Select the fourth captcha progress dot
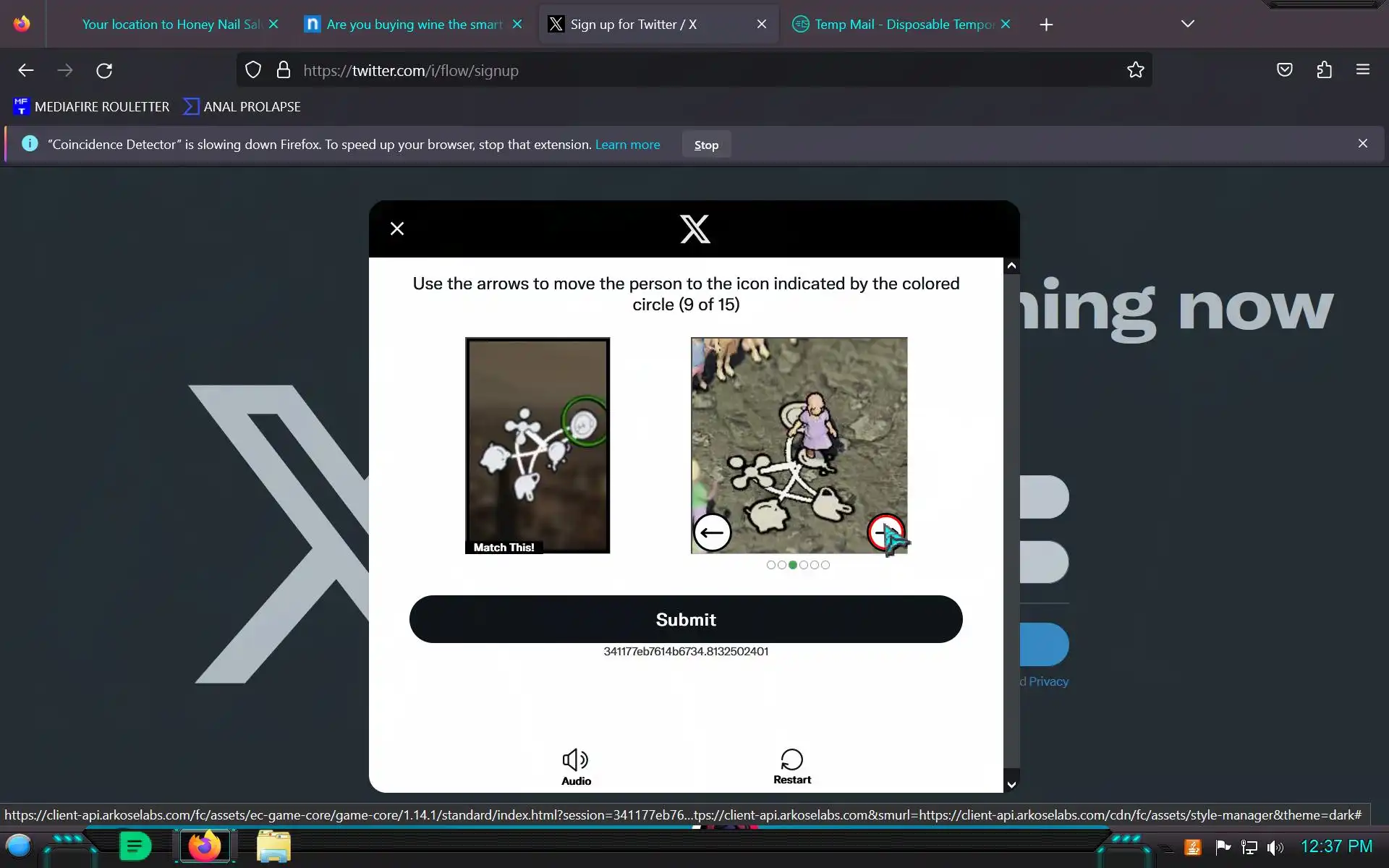The image size is (1389, 868). pyautogui.click(x=804, y=565)
